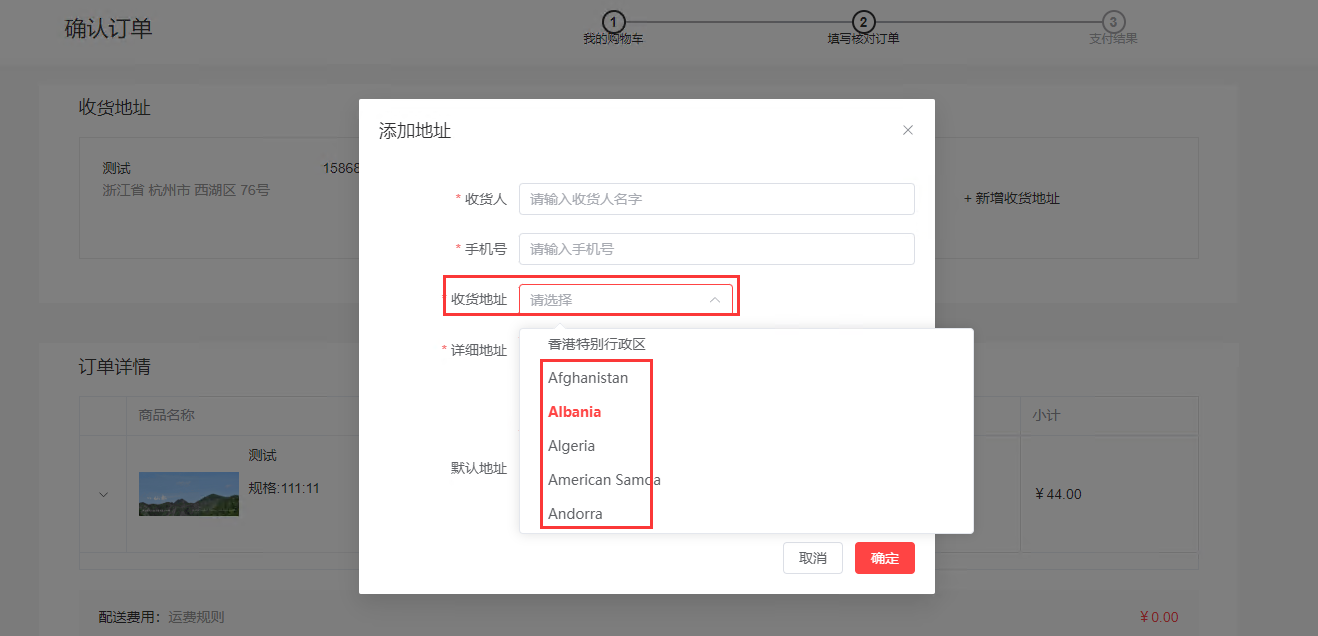Click + 新增收货地址 link
Image resolution: width=1318 pixels, height=636 pixels.
coord(1011,198)
